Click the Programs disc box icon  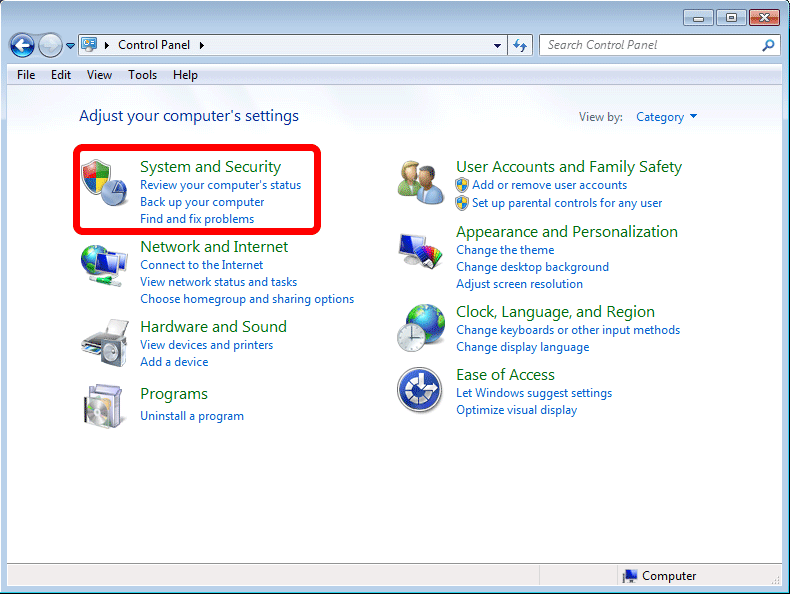pos(103,406)
